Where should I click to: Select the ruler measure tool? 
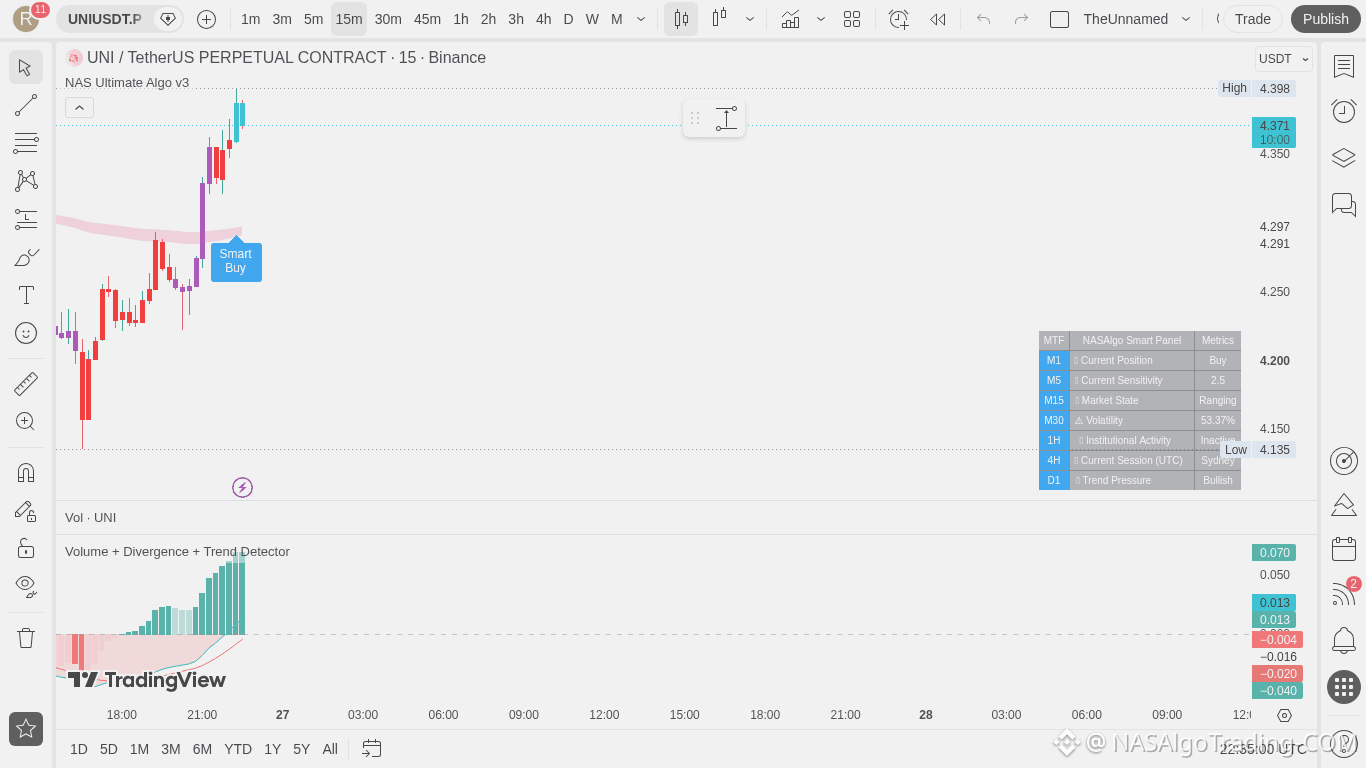click(x=26, y=383)
